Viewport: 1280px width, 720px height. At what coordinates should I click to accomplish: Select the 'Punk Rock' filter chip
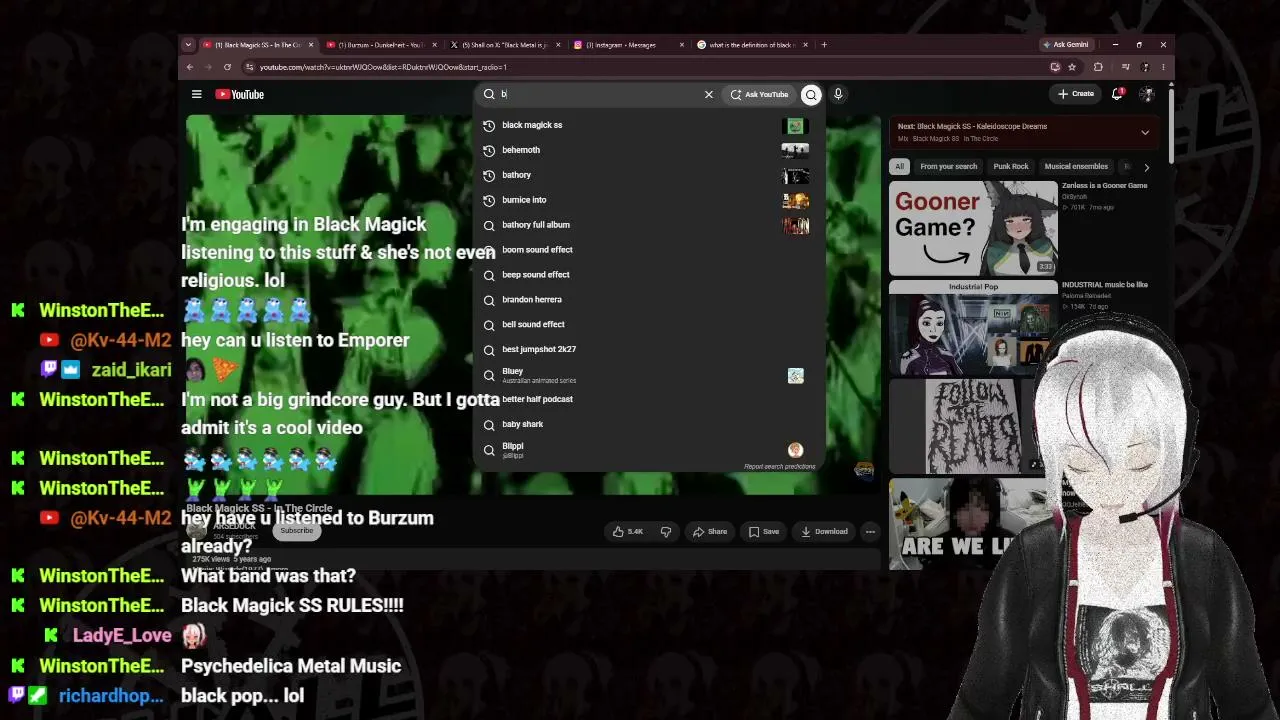pos(1011,166)
